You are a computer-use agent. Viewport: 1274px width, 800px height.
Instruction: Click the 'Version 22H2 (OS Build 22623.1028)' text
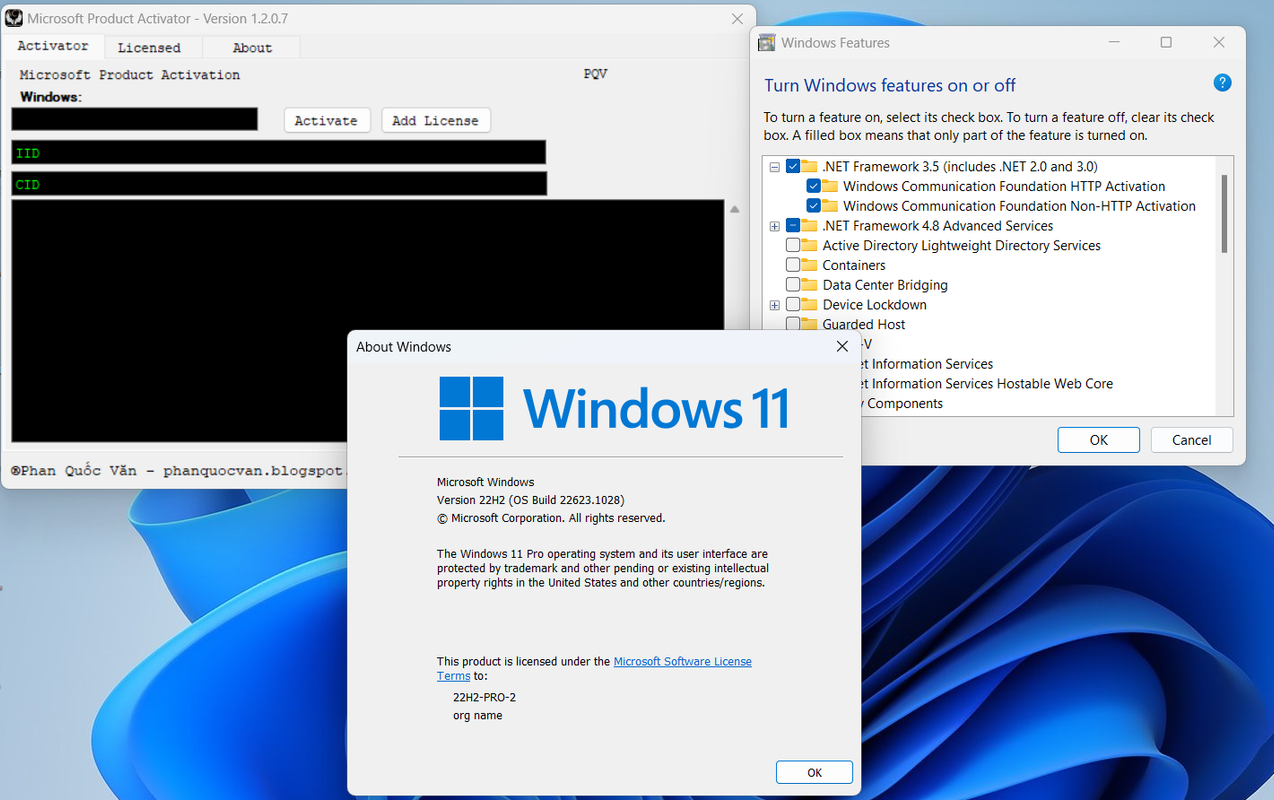[x=531, y=500]
